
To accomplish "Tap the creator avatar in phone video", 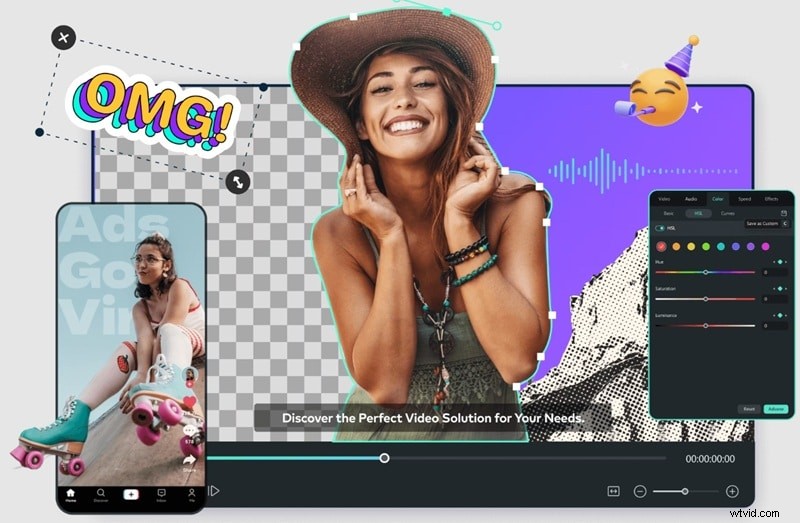I will point(190,376).
